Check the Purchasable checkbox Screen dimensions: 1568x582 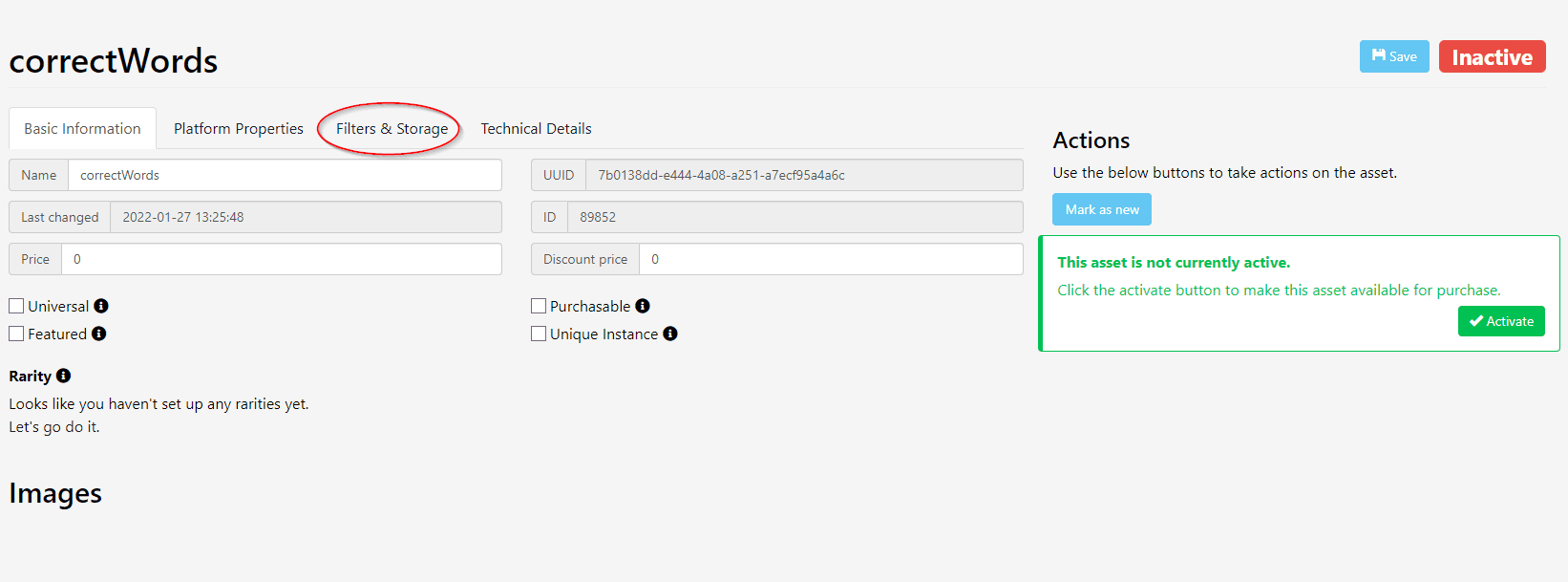(539, 306)
